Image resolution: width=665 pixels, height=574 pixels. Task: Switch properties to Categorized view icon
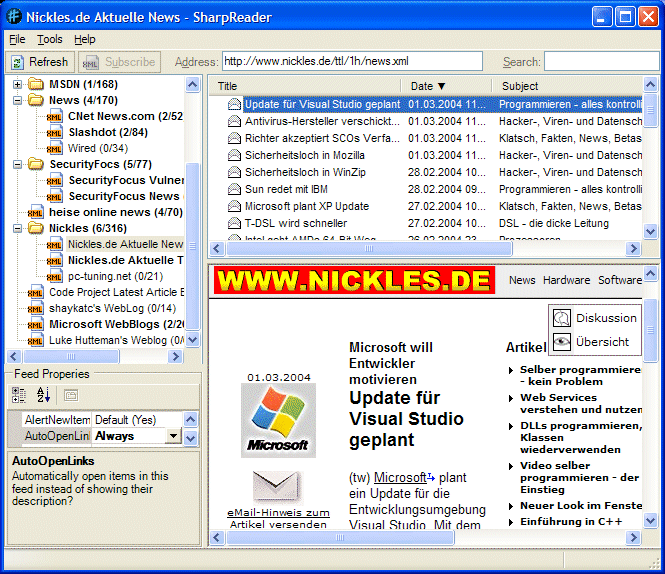tap(19, 395)
